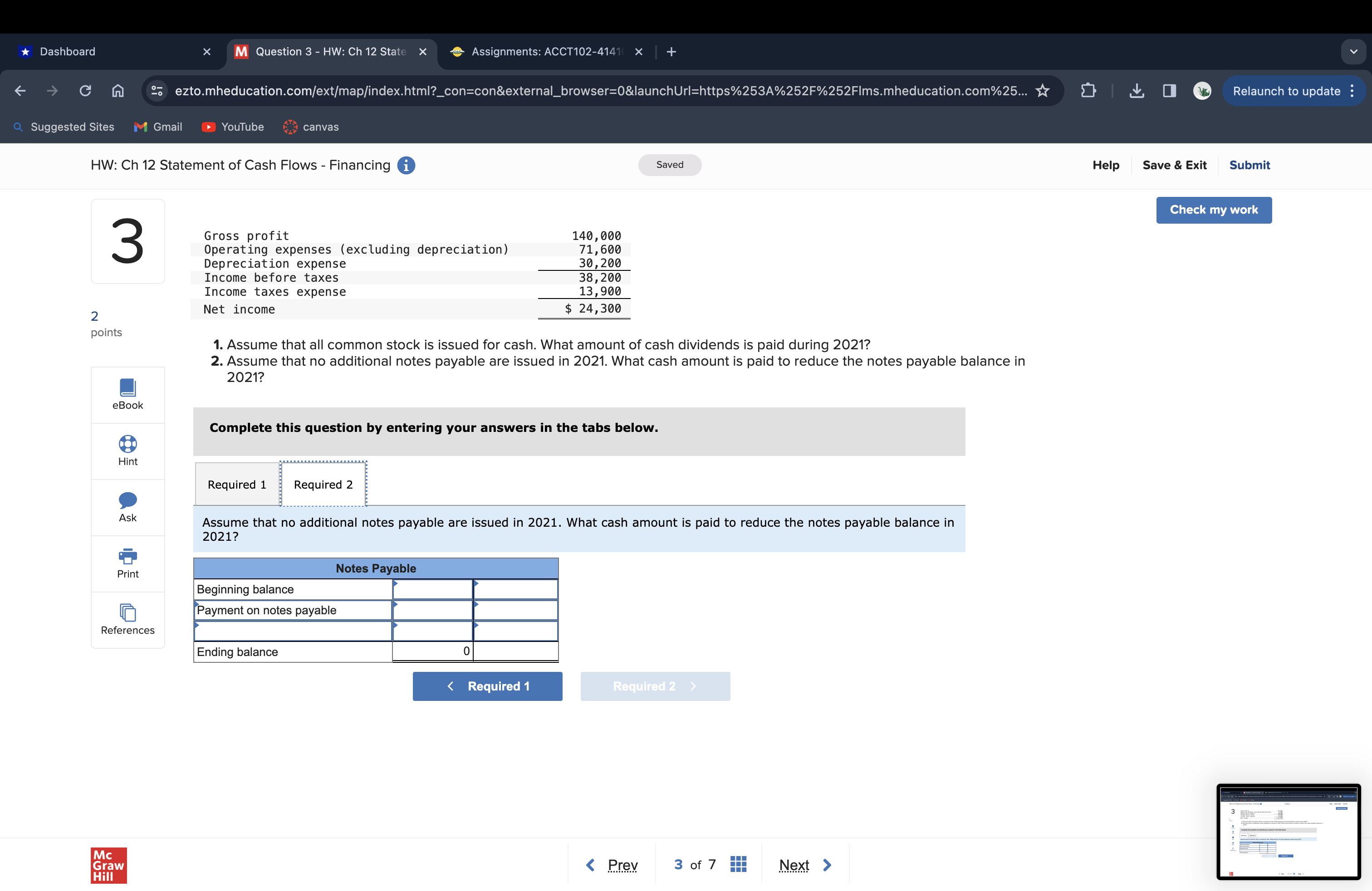Open the eBook sidebar icon
1372x891 pixels.
127,387
